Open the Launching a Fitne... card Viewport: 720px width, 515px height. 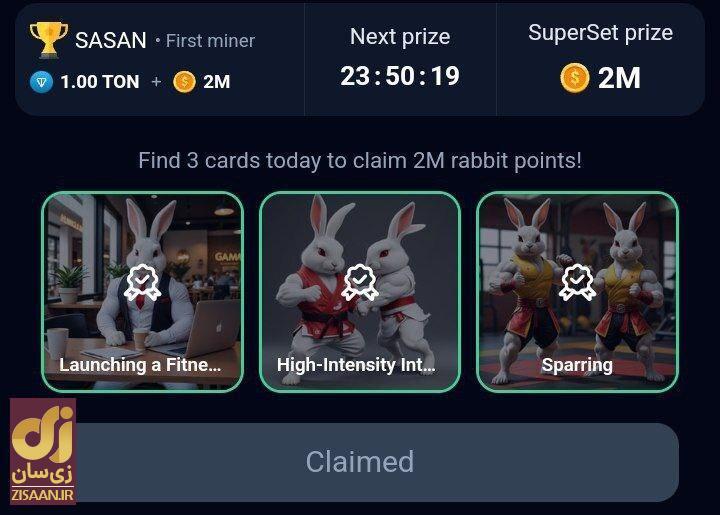142,292
